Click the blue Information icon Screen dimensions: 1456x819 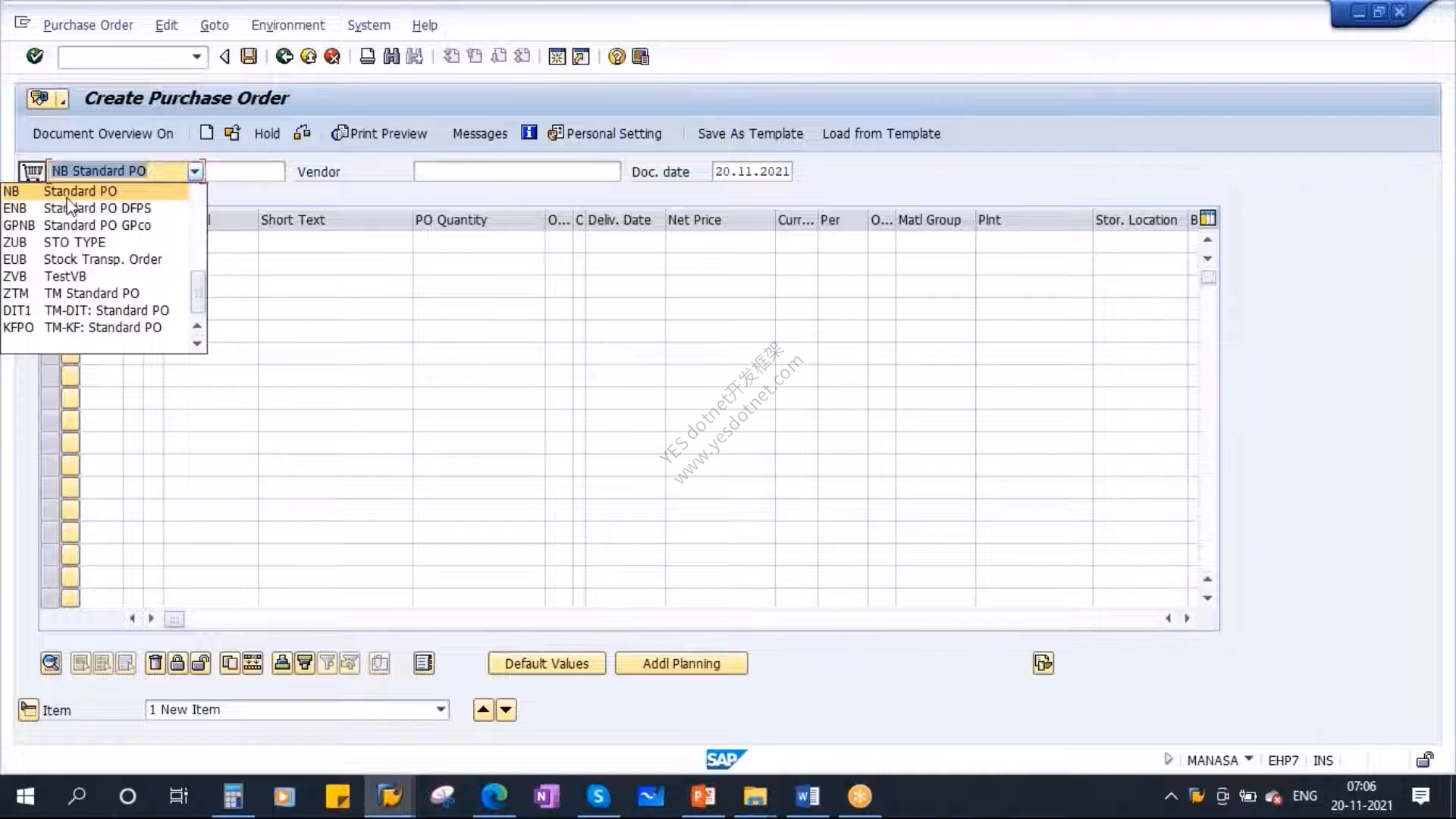(529, 133)
